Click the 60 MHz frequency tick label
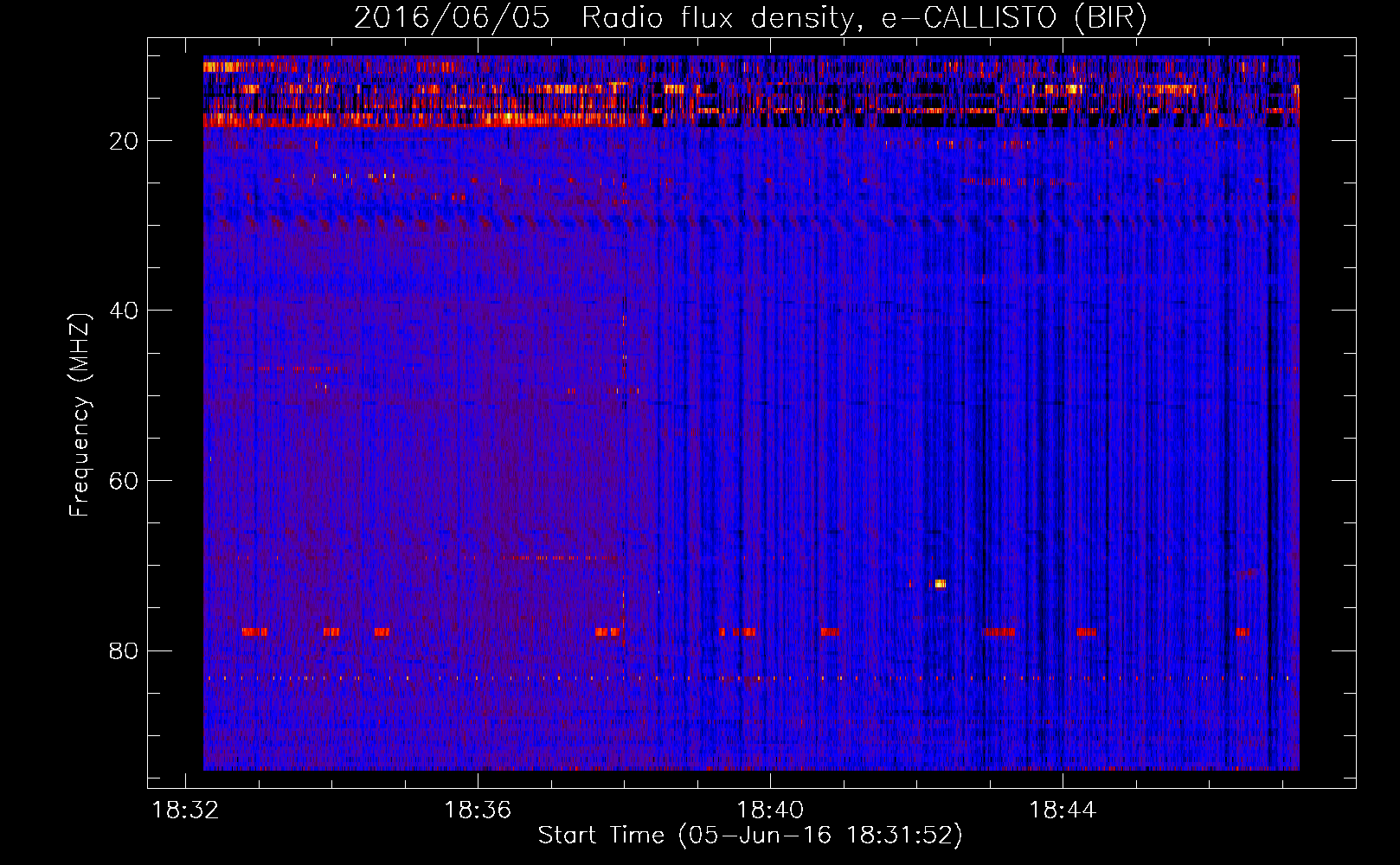The image size is (1400, 865). 124,481
